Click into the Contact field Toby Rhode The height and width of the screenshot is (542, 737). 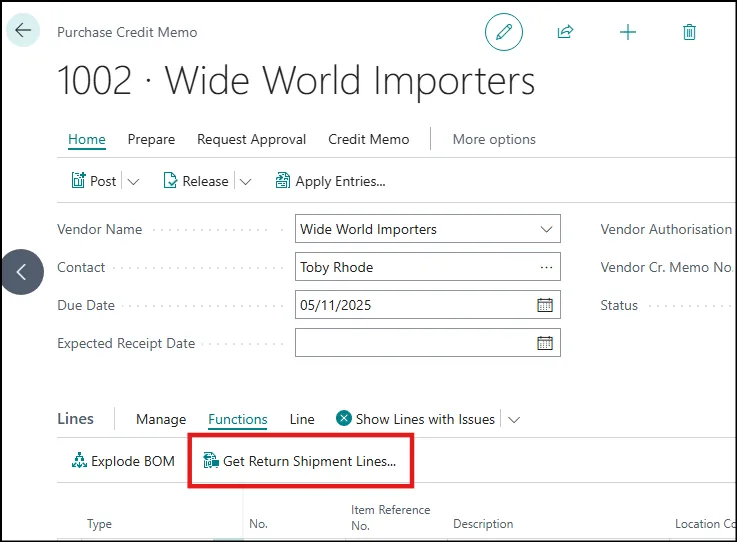(x=428, y=267)
